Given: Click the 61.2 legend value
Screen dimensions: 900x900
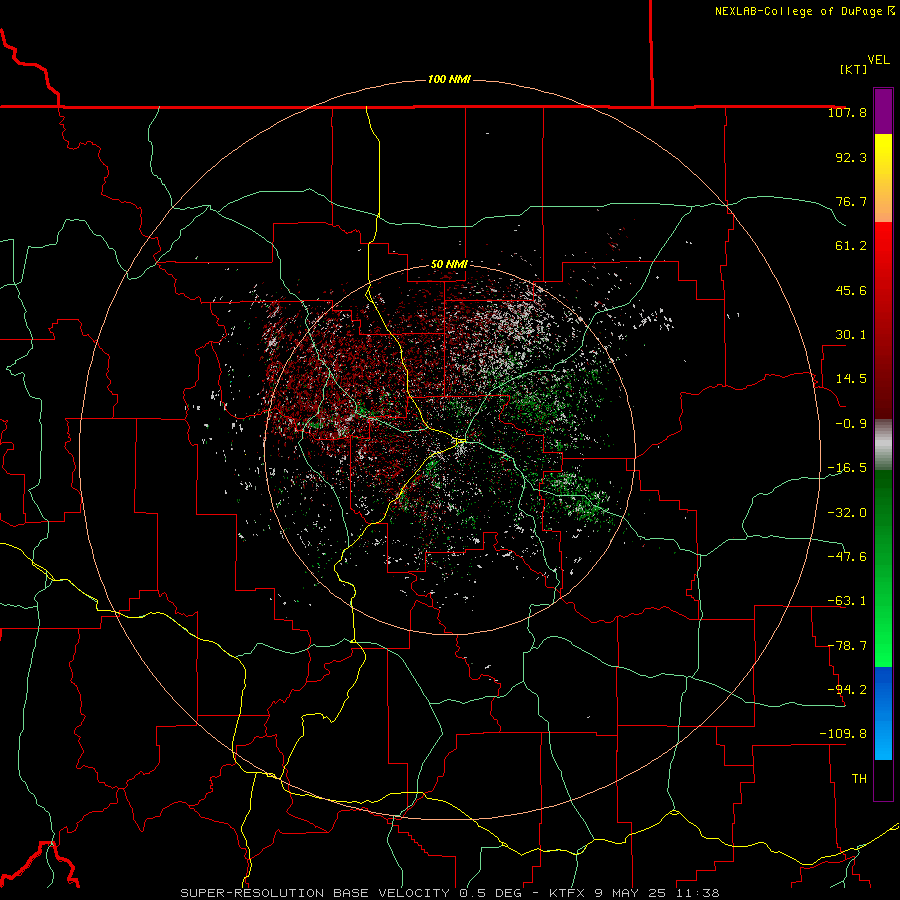Looking at the screenshot, I should click(851, 246).
